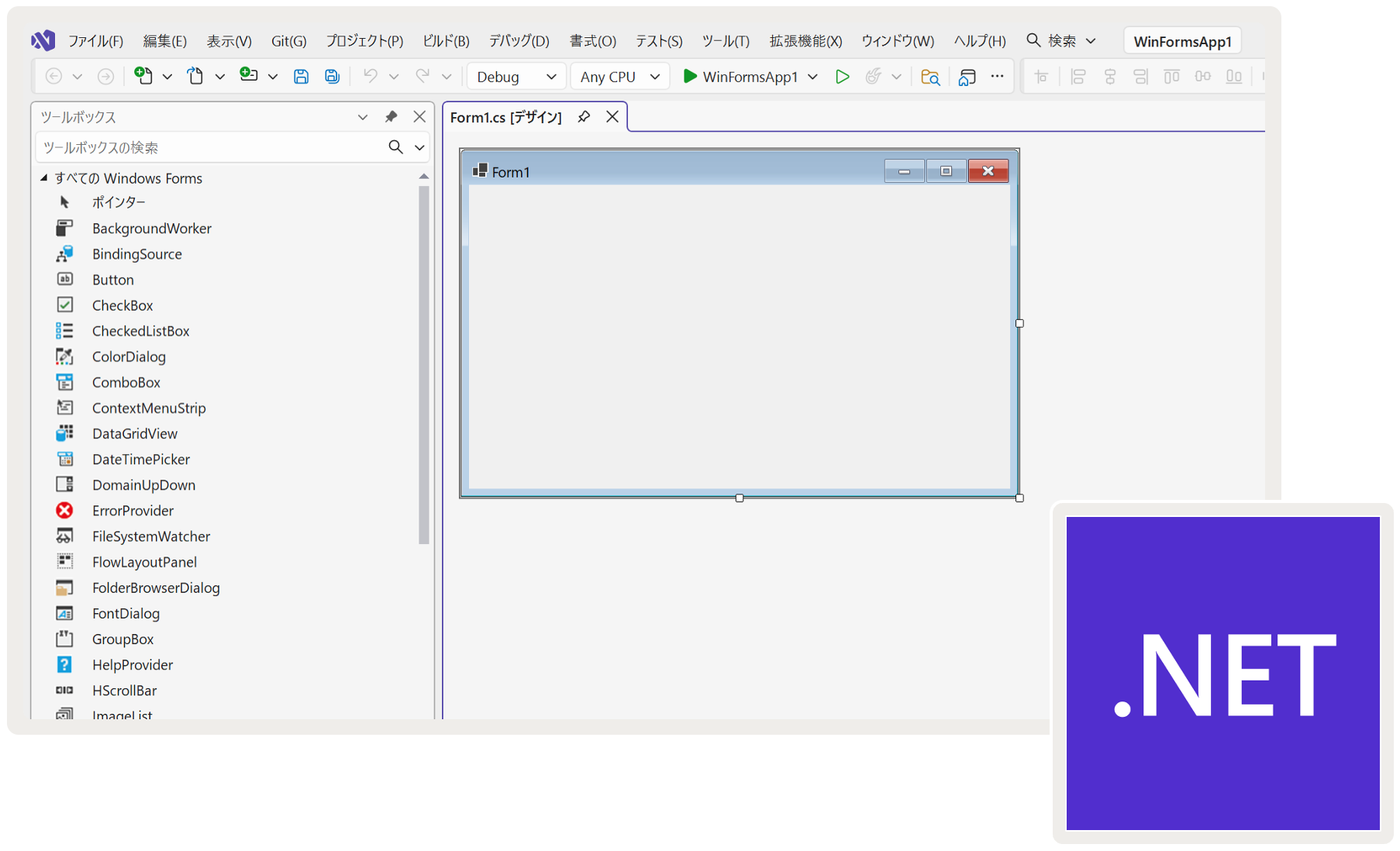Click the Undo arrow icon

pyautogui.click(x=372, y=76)
